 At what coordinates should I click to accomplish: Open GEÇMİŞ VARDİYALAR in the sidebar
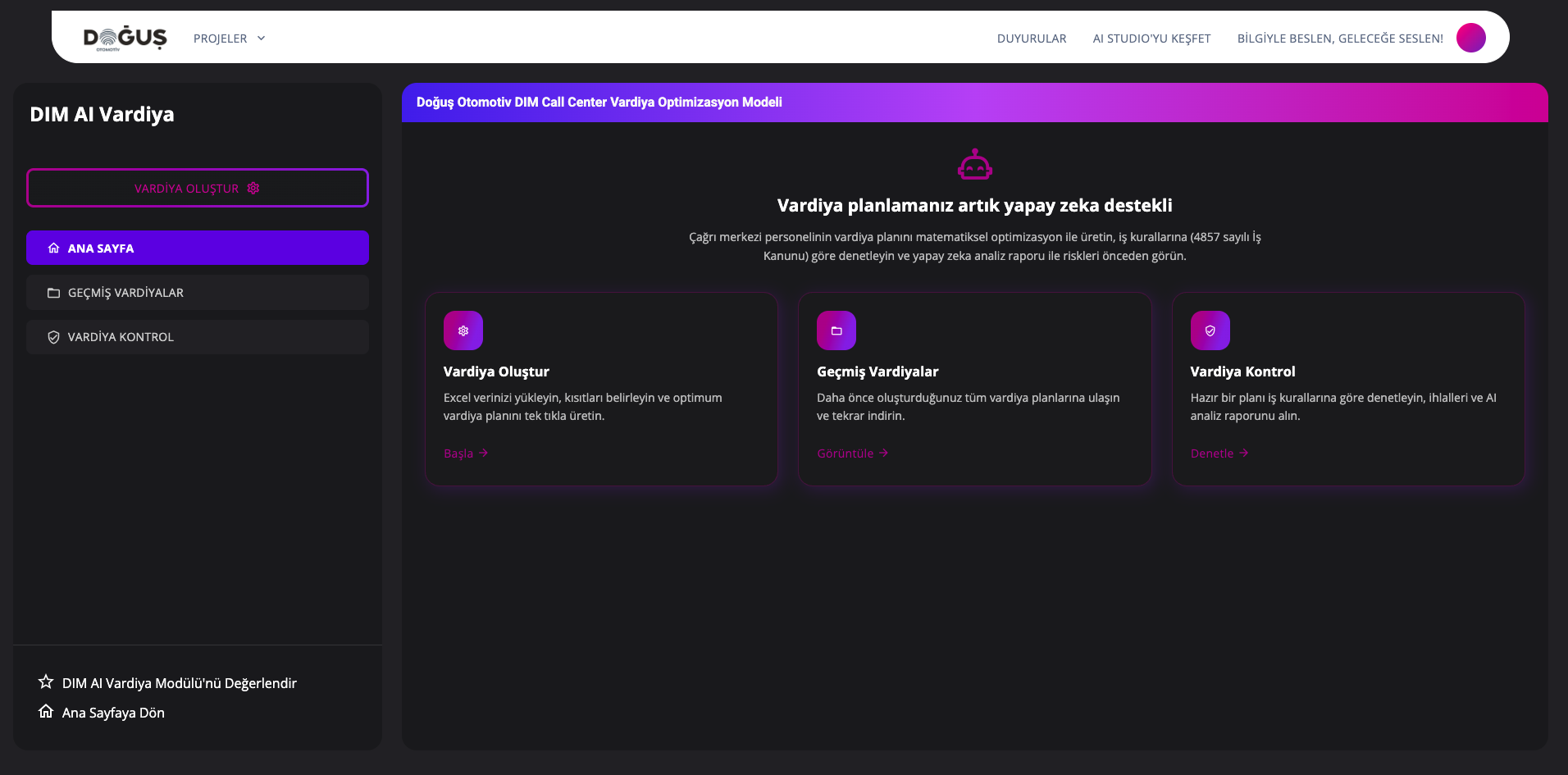point(198,292)
